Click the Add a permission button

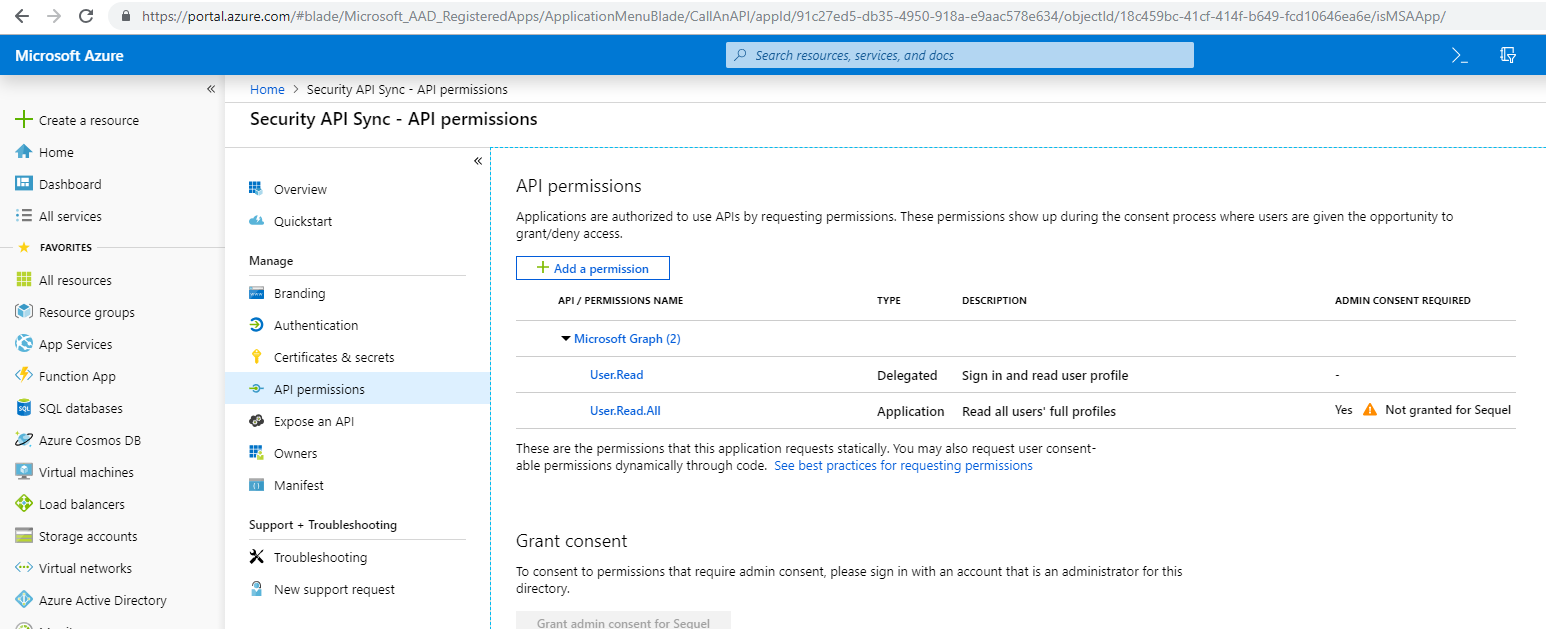(592, 268)
